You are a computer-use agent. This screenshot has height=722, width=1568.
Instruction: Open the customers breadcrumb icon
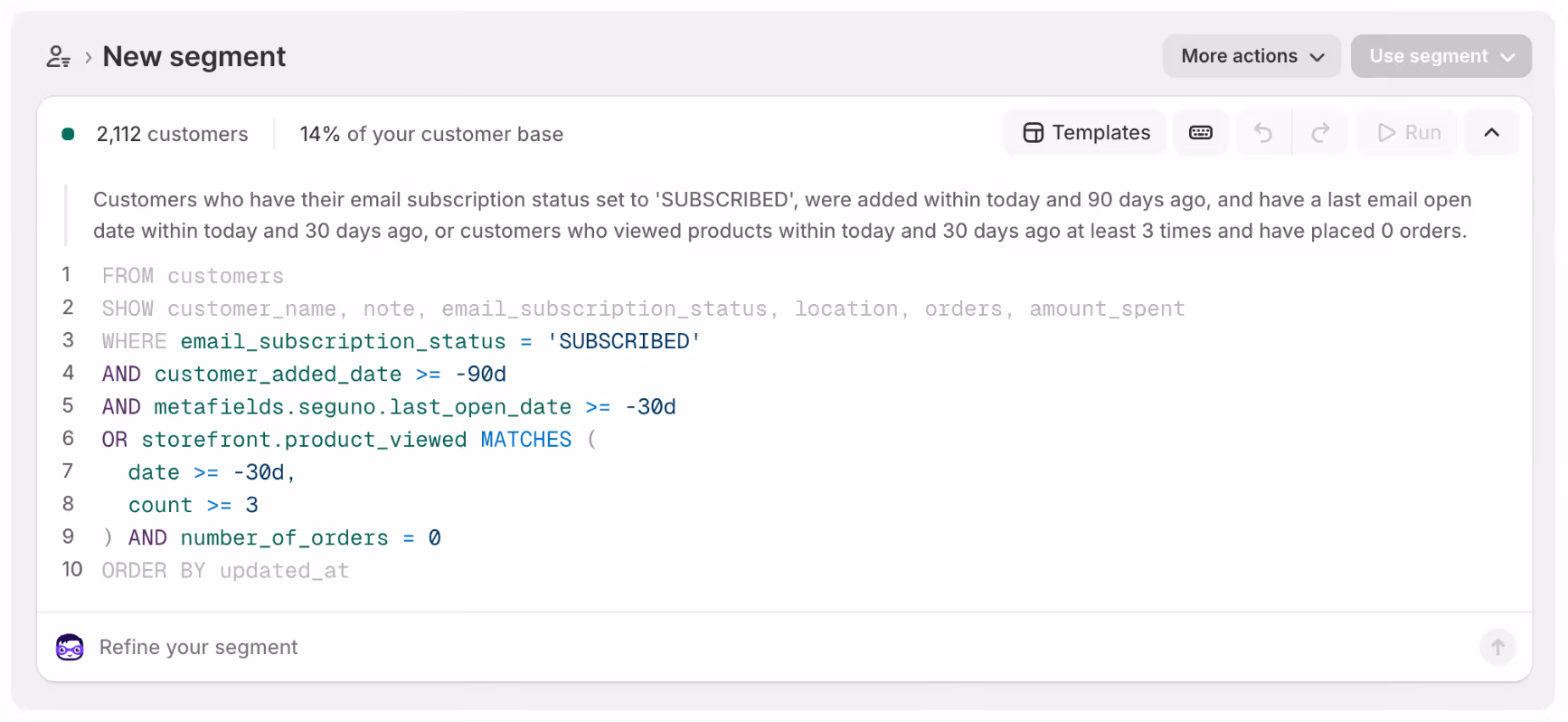[x=59, y=57]
